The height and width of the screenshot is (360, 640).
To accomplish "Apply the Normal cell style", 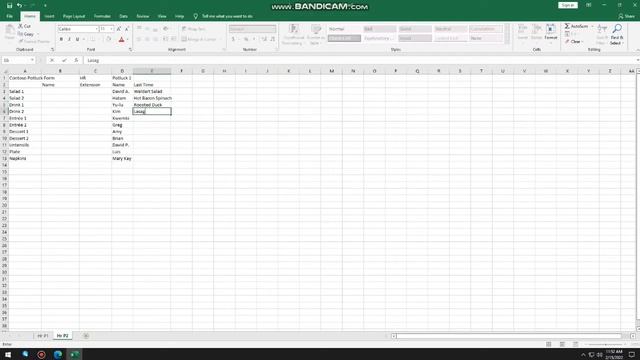I will (344, 29).
